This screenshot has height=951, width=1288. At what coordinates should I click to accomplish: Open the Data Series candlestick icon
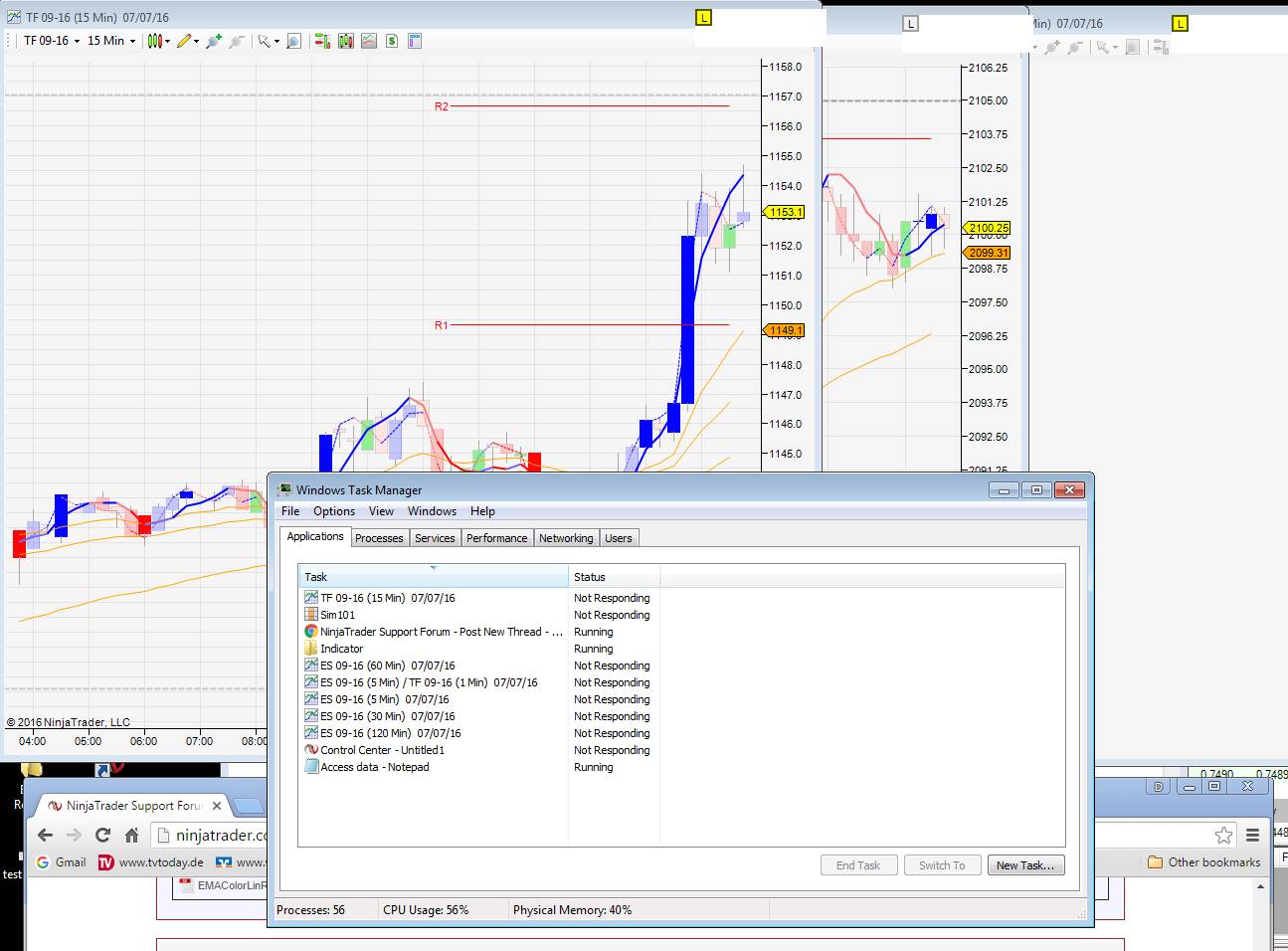(x=346, y=41)
